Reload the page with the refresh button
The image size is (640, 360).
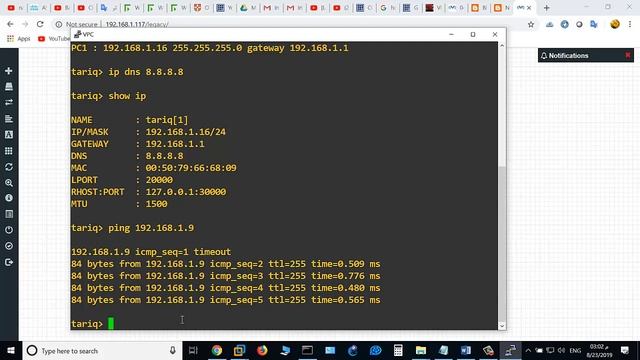[40, 24]
